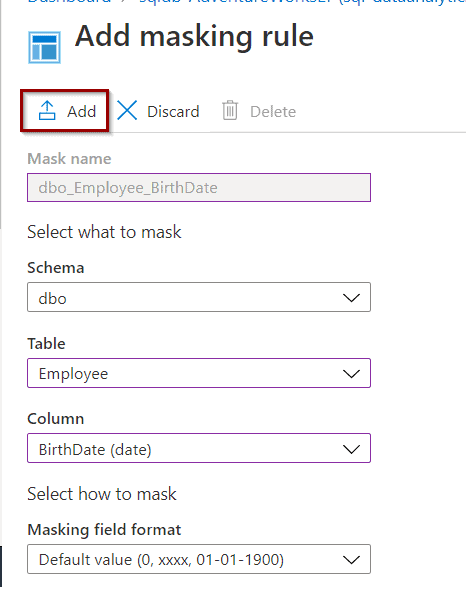The height and width of the screenshot is (592, 466).
Task: Select the dbo value in Schema box
Action: pos(52,299)
